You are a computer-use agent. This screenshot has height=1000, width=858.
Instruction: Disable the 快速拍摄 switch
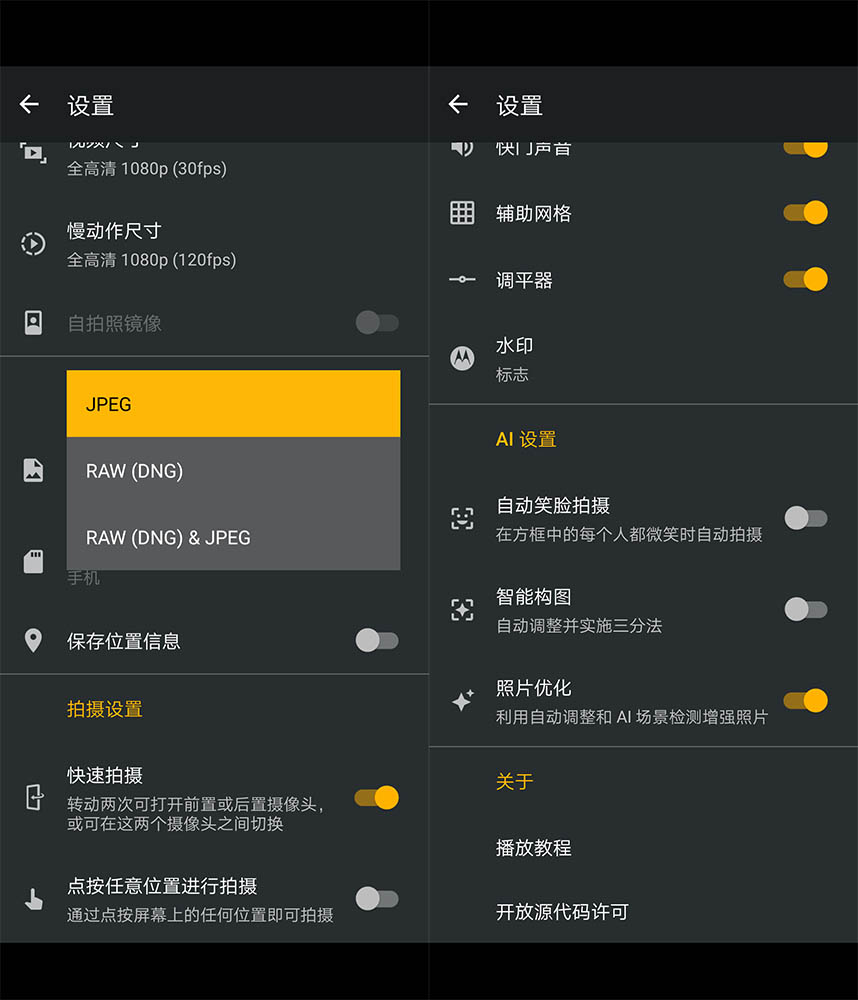[377, 797]
